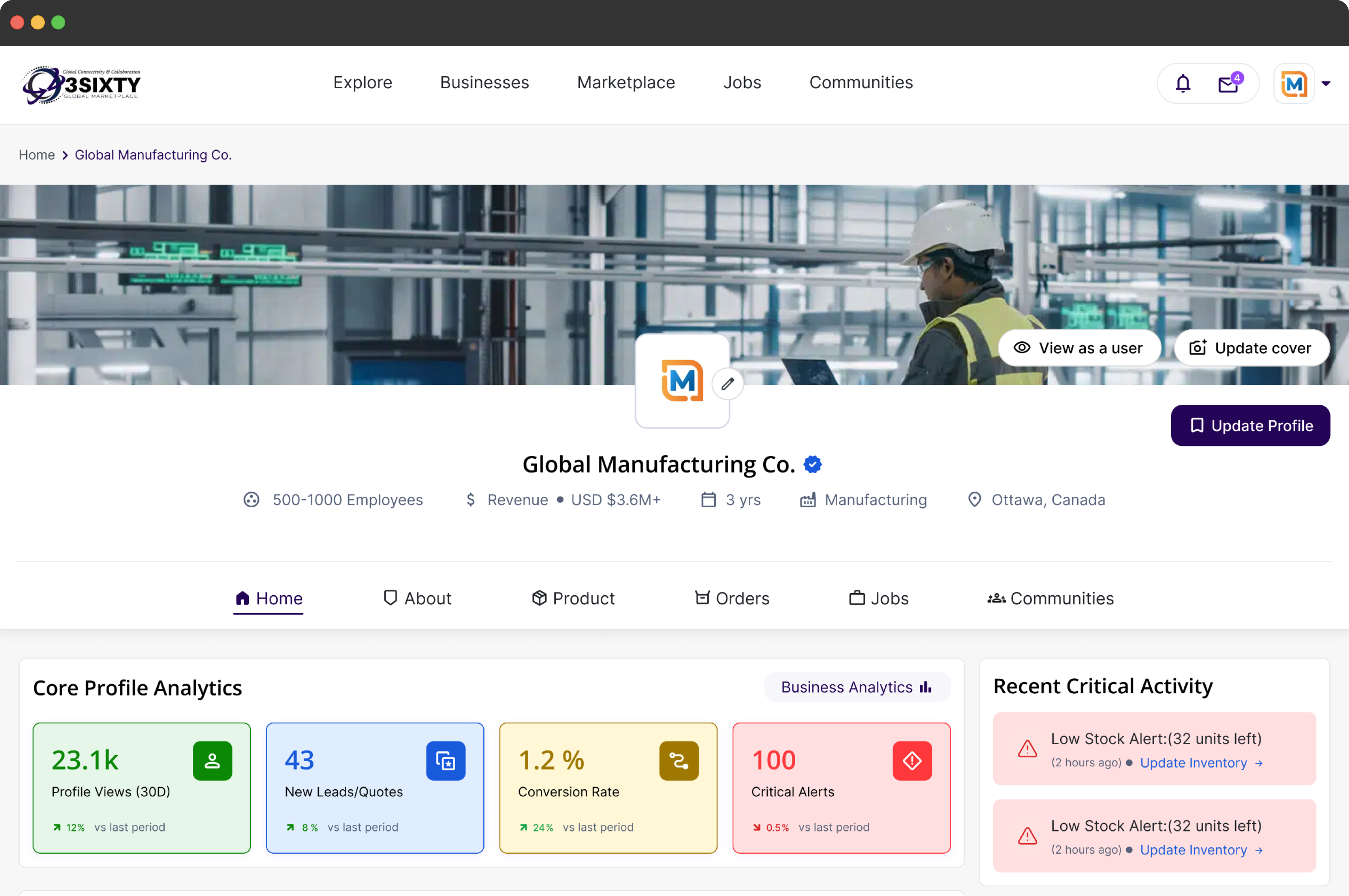Switch to the Orders tab
The width and height of the screenshot is (1349, 896).
point(732,598)
